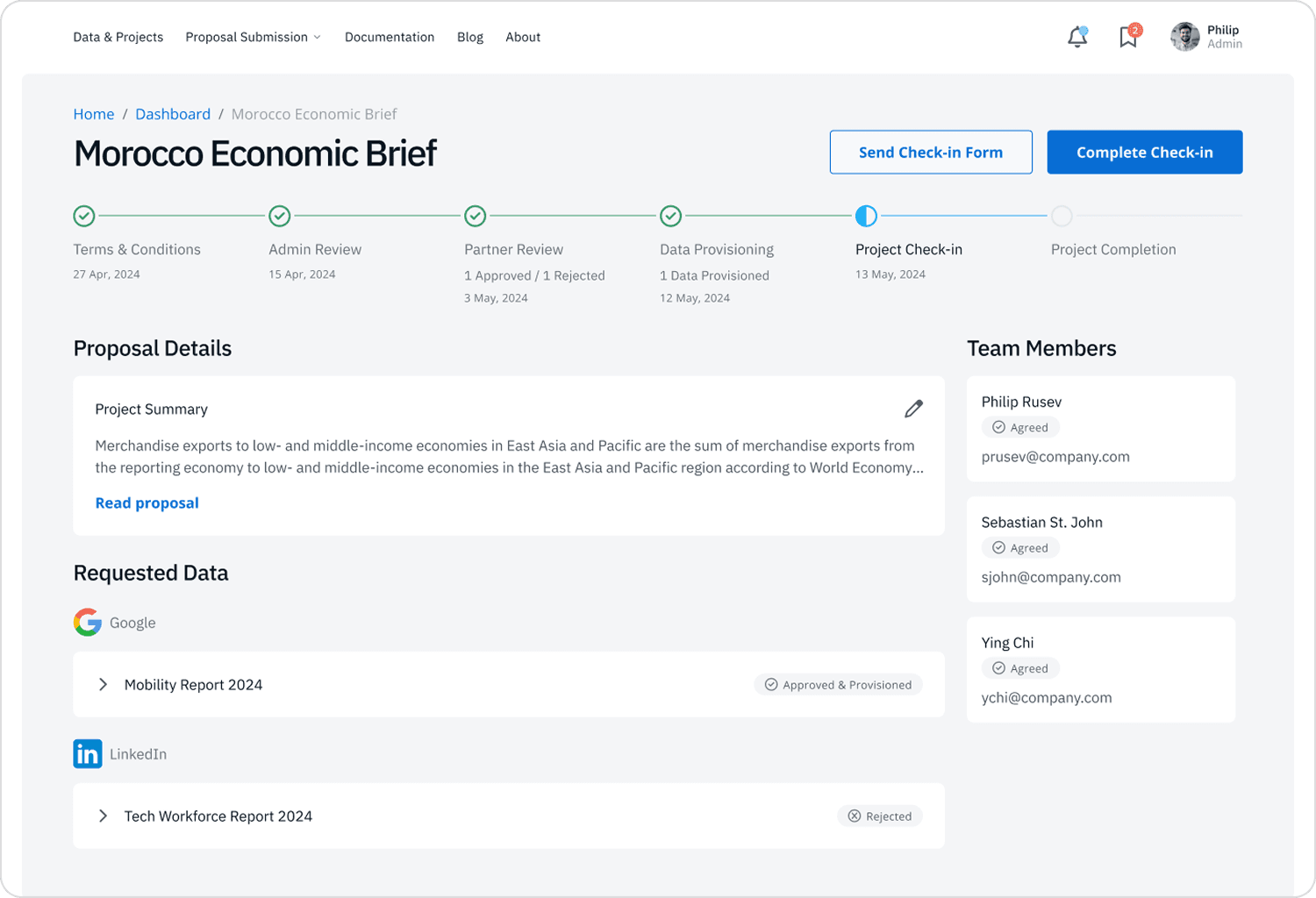
Task: Open Data & Projects menu
Action: click(118, 37)
